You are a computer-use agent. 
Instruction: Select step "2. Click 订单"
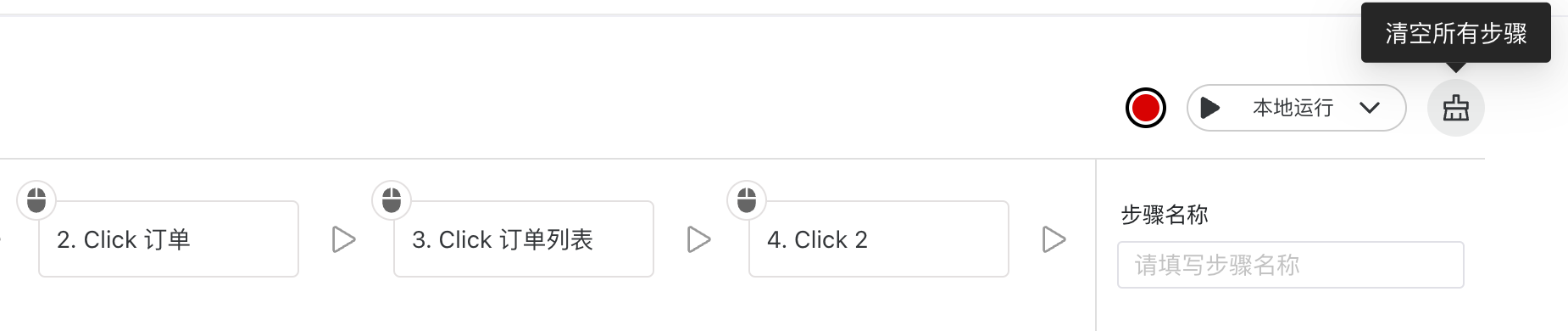click(x=169, y=238)
